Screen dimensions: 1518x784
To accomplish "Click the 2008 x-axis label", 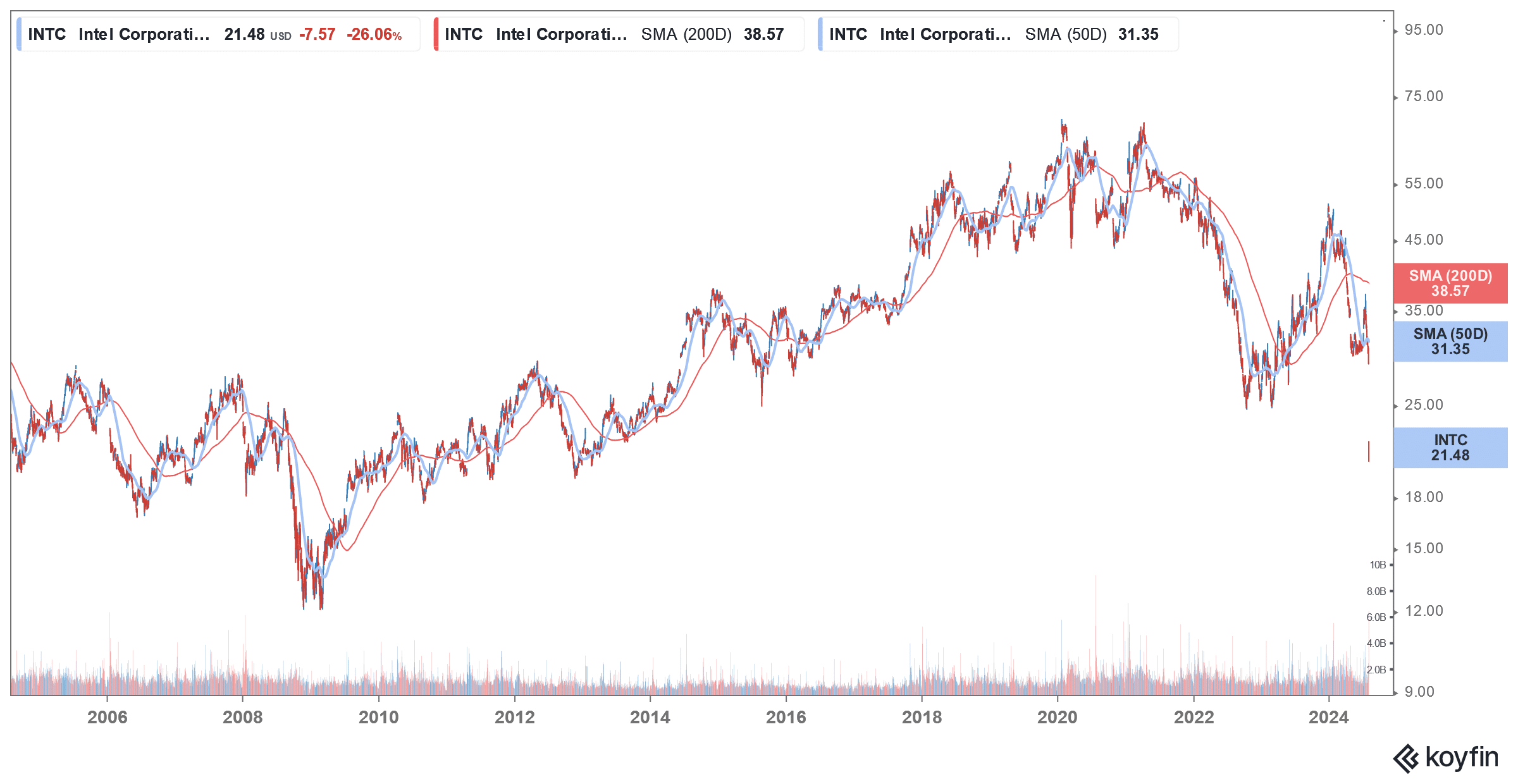I will (242, 717).
